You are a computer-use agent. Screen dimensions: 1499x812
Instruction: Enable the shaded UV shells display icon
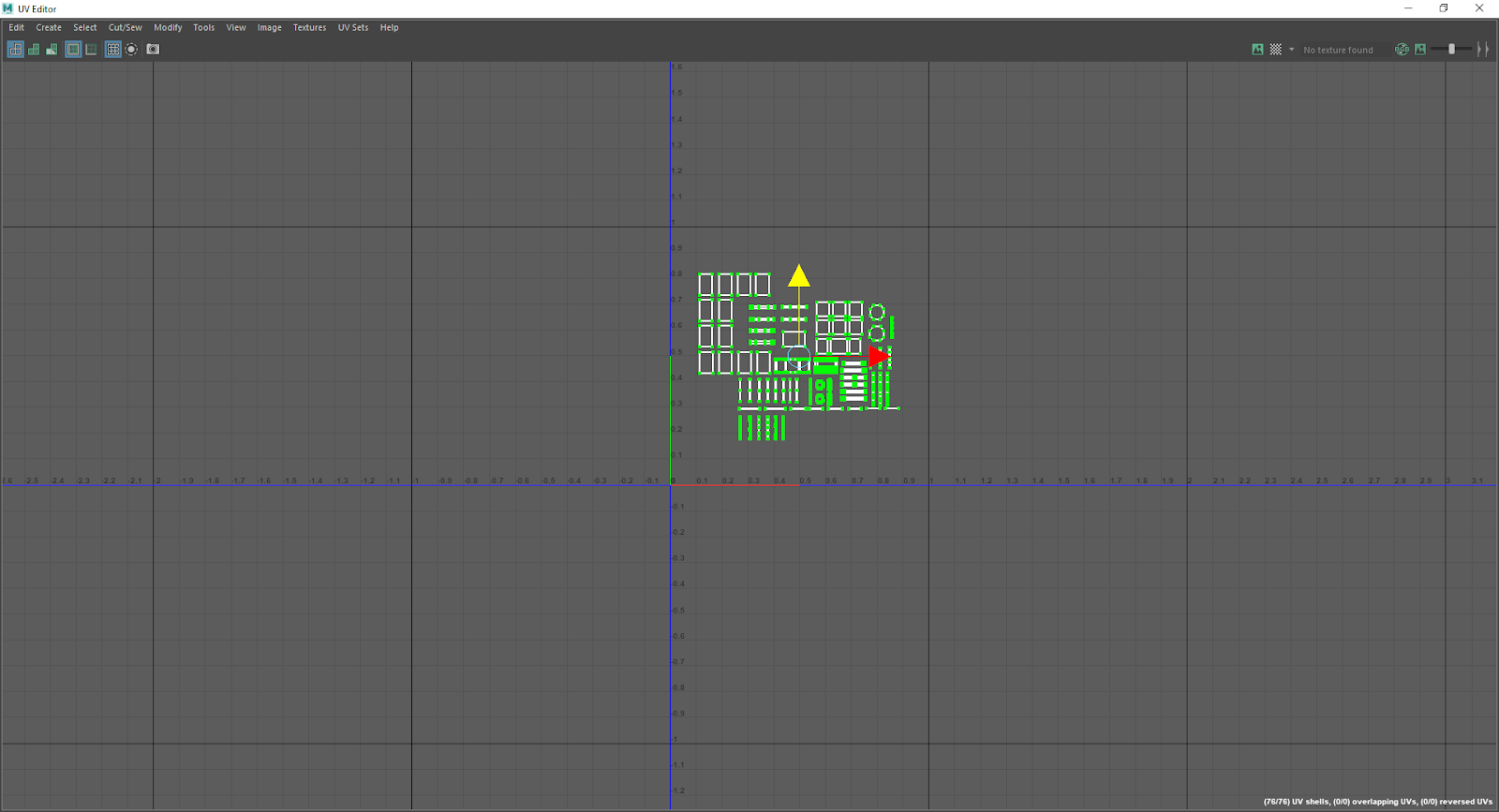coord(34,50)
